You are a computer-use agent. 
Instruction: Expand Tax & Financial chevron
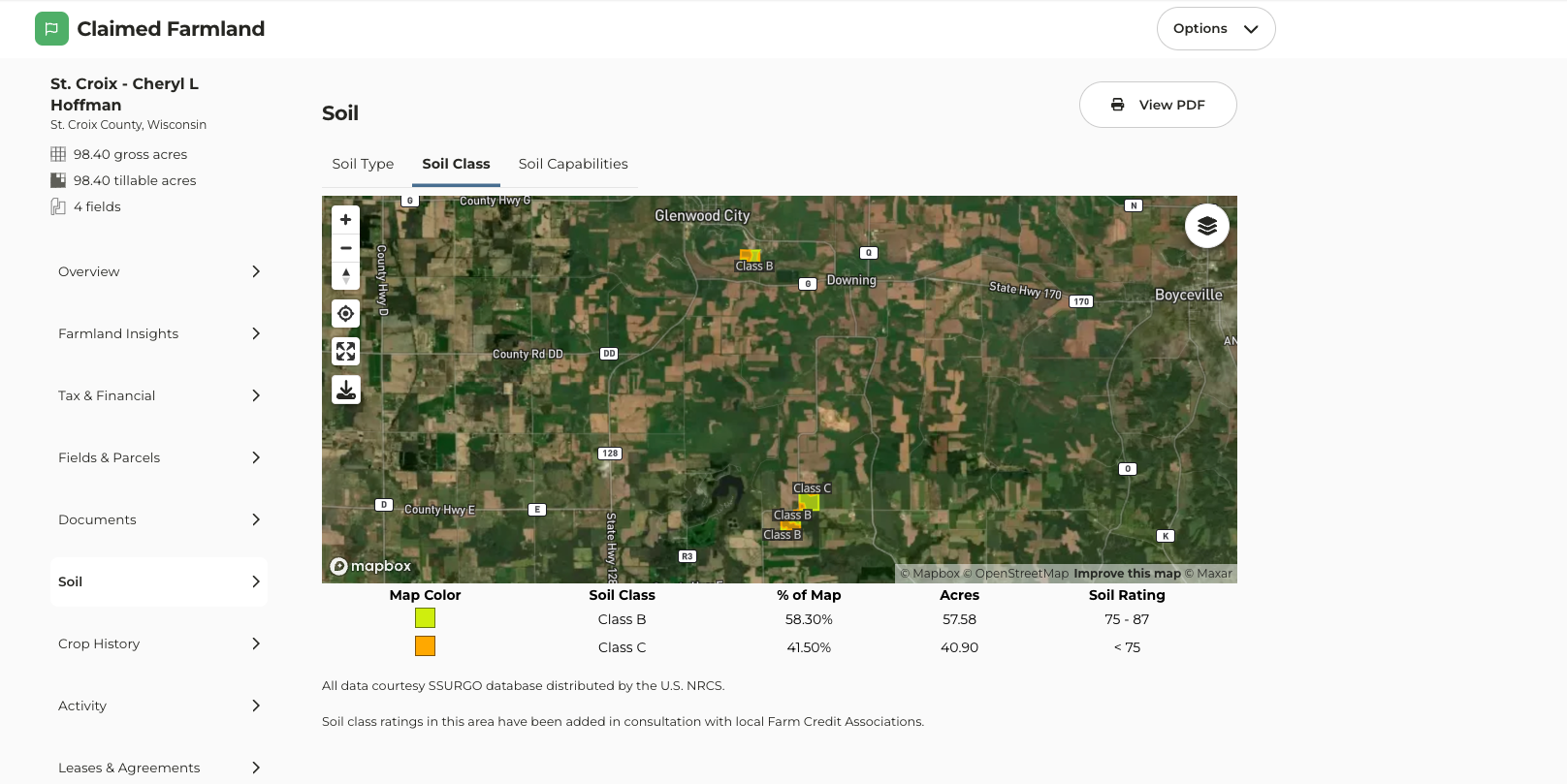click(256, 395)
